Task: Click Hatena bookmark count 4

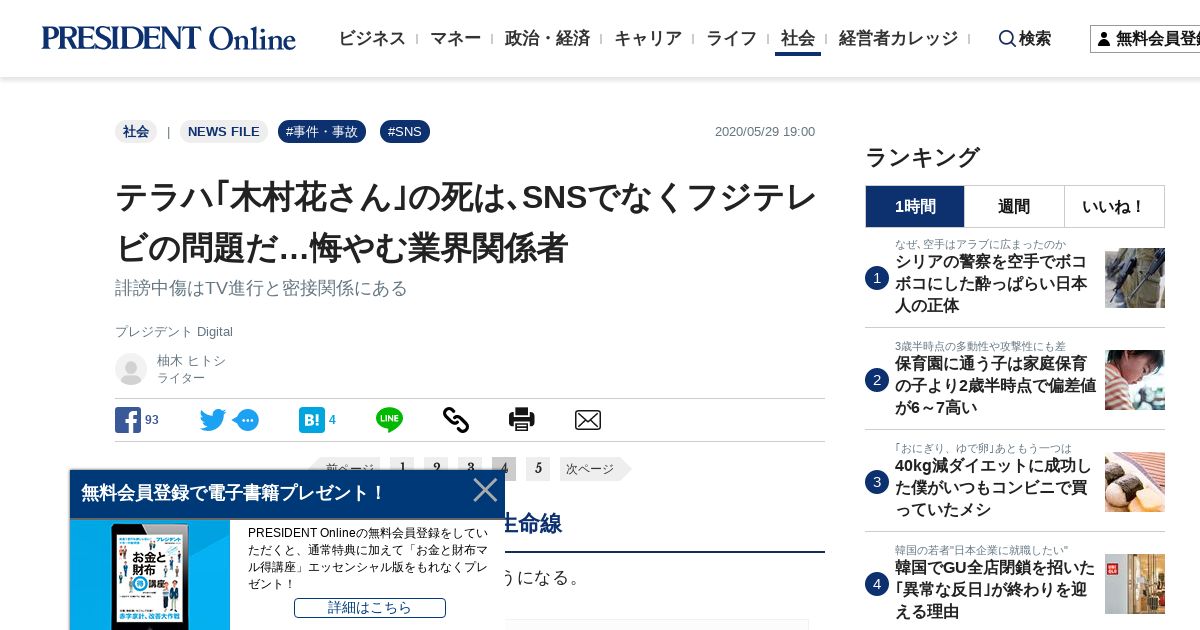Action: pyautogui.click(x=332, y=420)
